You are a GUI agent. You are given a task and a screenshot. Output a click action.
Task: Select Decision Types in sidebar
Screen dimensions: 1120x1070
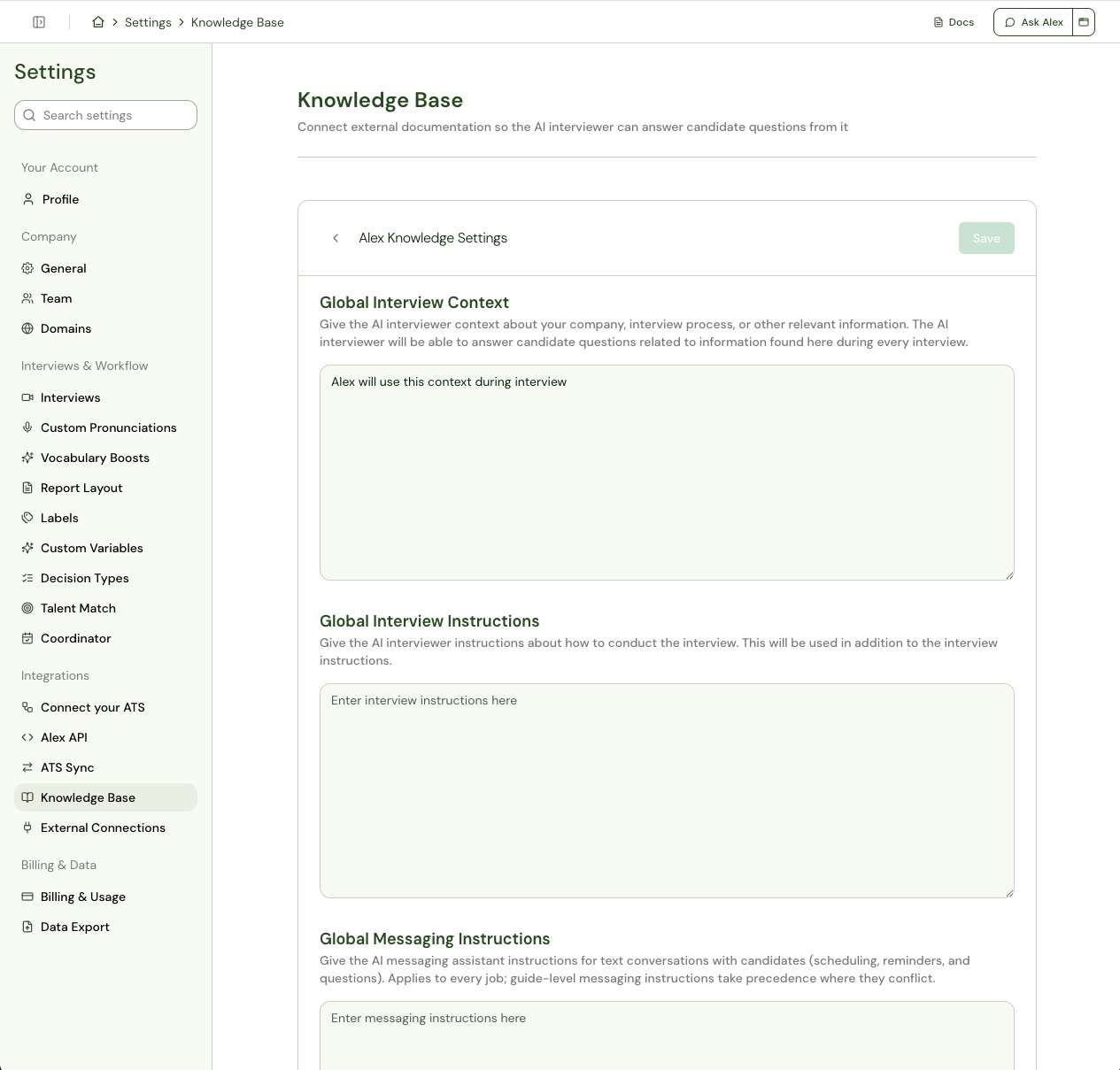coord(105,578)
